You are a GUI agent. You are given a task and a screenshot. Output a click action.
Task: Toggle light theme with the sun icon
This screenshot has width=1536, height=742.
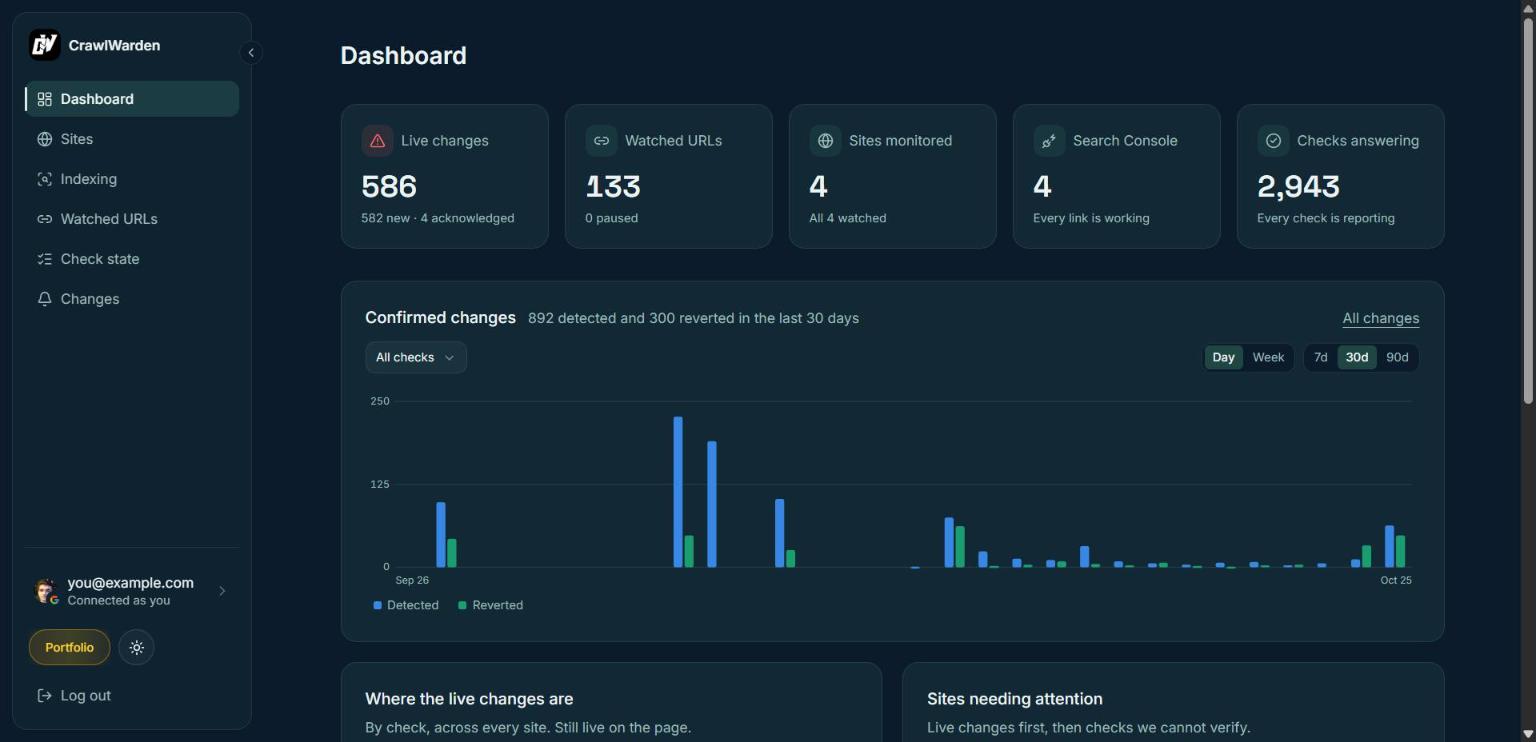(137, 648)
